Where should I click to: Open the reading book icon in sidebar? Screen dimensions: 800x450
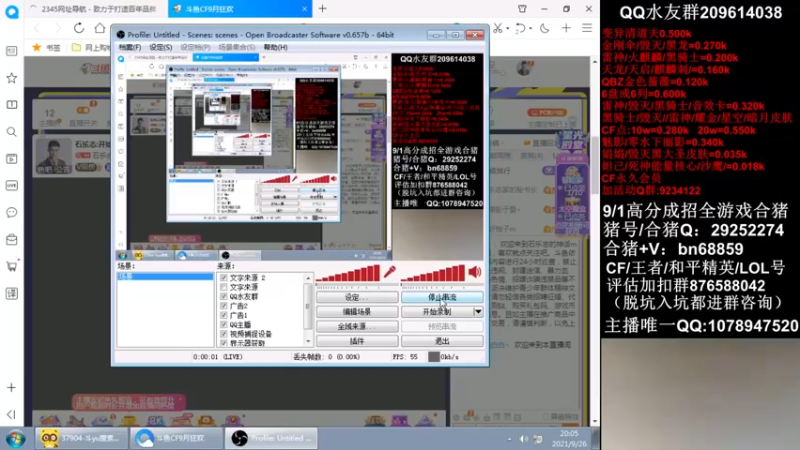pyautogui.click(x=11, y=105)
